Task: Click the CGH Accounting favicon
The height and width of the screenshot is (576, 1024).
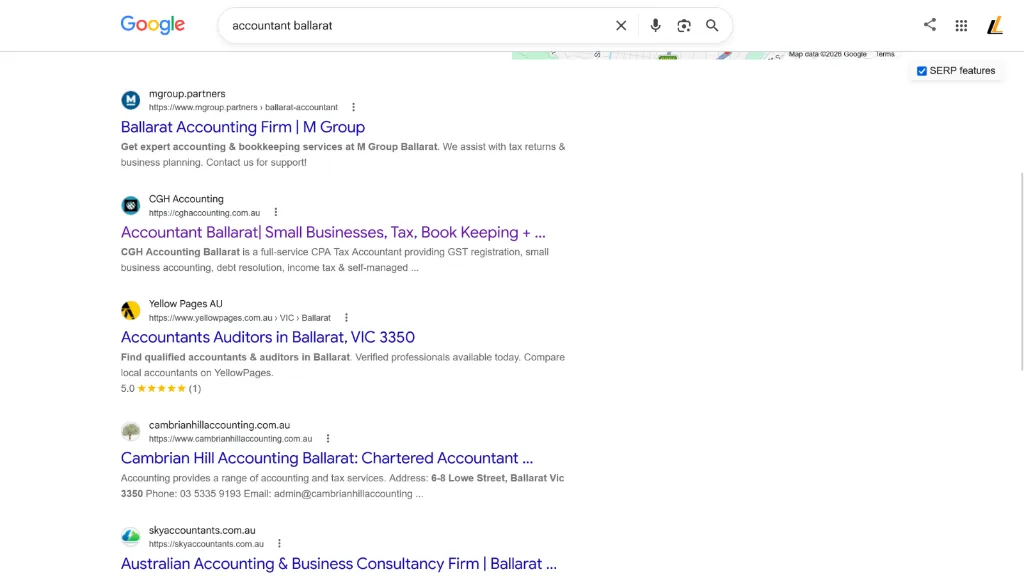Action: click(x=131, y=205)
